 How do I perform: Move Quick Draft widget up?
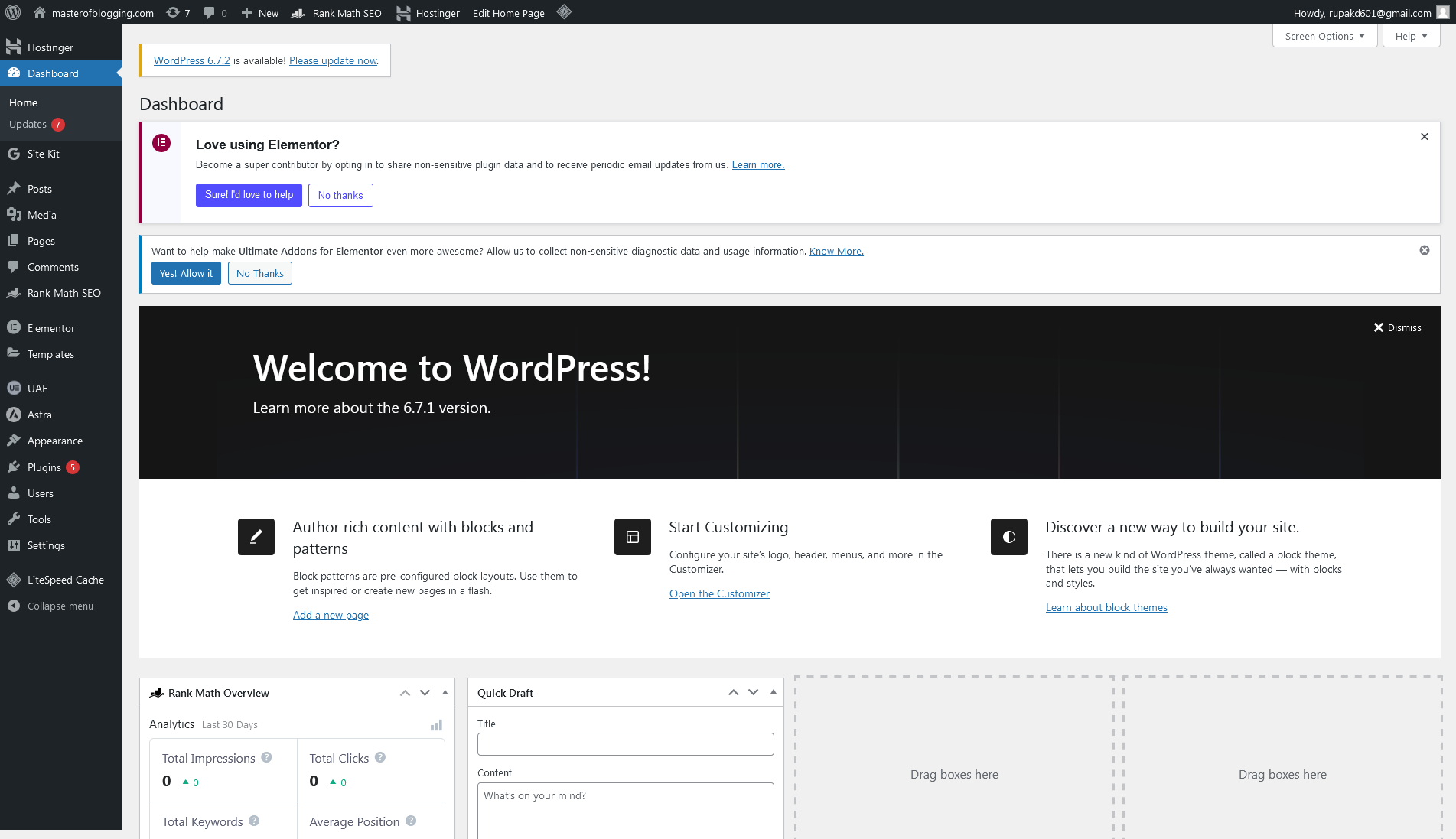(x=733, y=693)
